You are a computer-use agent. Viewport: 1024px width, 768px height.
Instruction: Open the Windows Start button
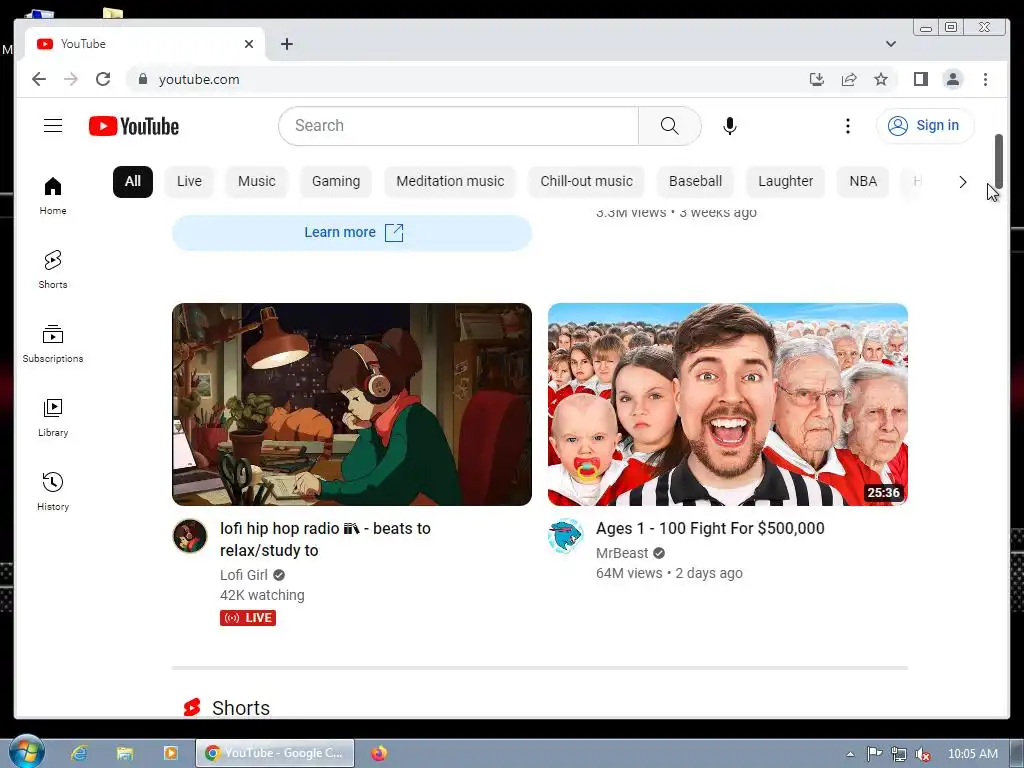point(27,752)
